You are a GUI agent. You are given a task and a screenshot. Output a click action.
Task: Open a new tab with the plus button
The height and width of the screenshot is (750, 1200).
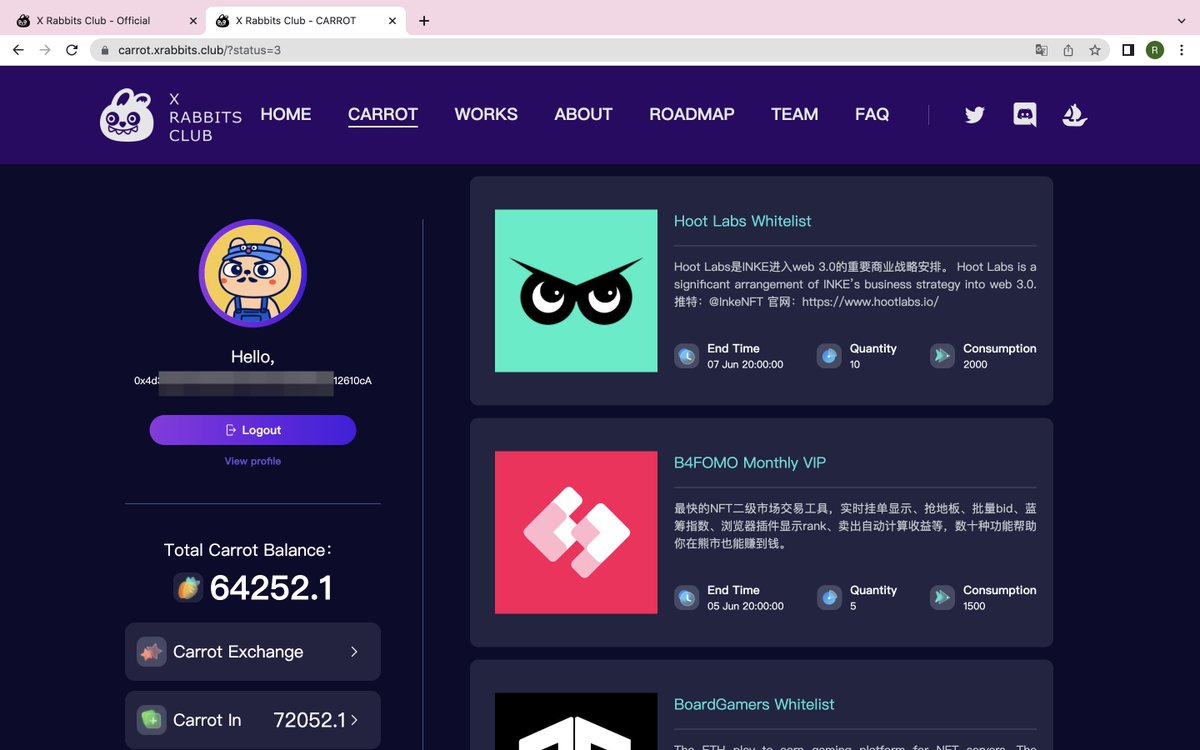tap(424, 20)
